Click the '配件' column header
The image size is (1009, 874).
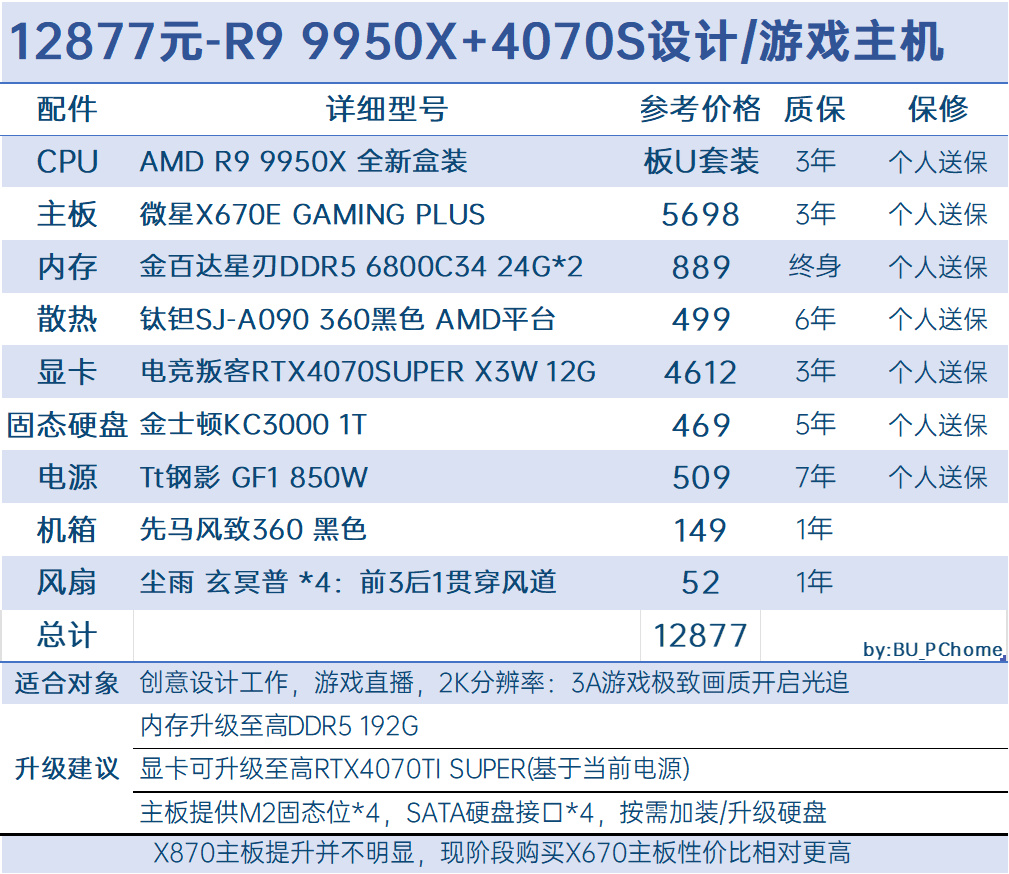(x=67, y=109)
